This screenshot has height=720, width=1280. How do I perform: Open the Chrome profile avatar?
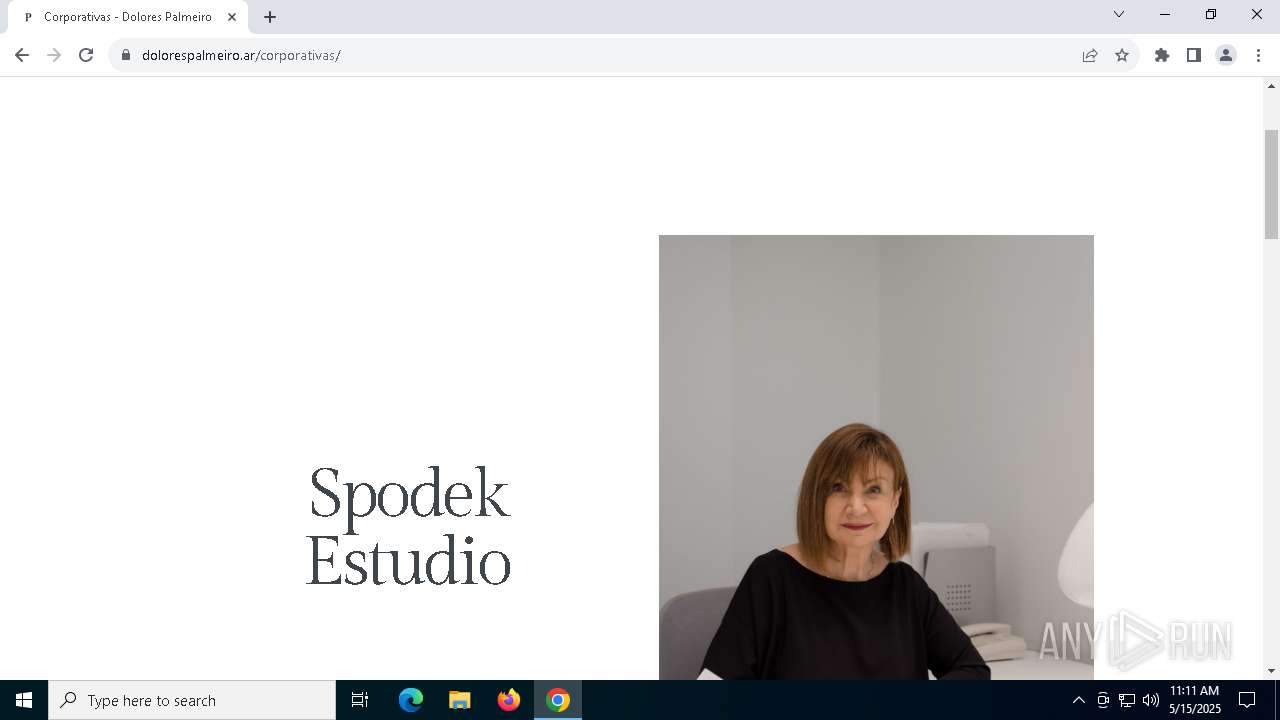(1226, 55)
